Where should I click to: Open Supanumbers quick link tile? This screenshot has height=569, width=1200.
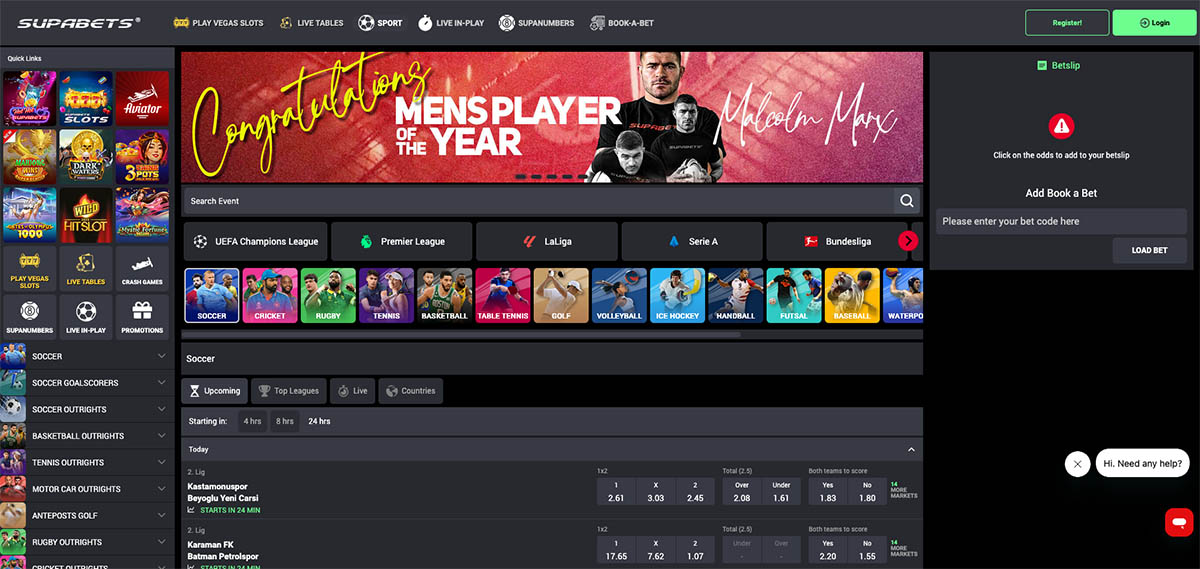click(x=29, y=316)
